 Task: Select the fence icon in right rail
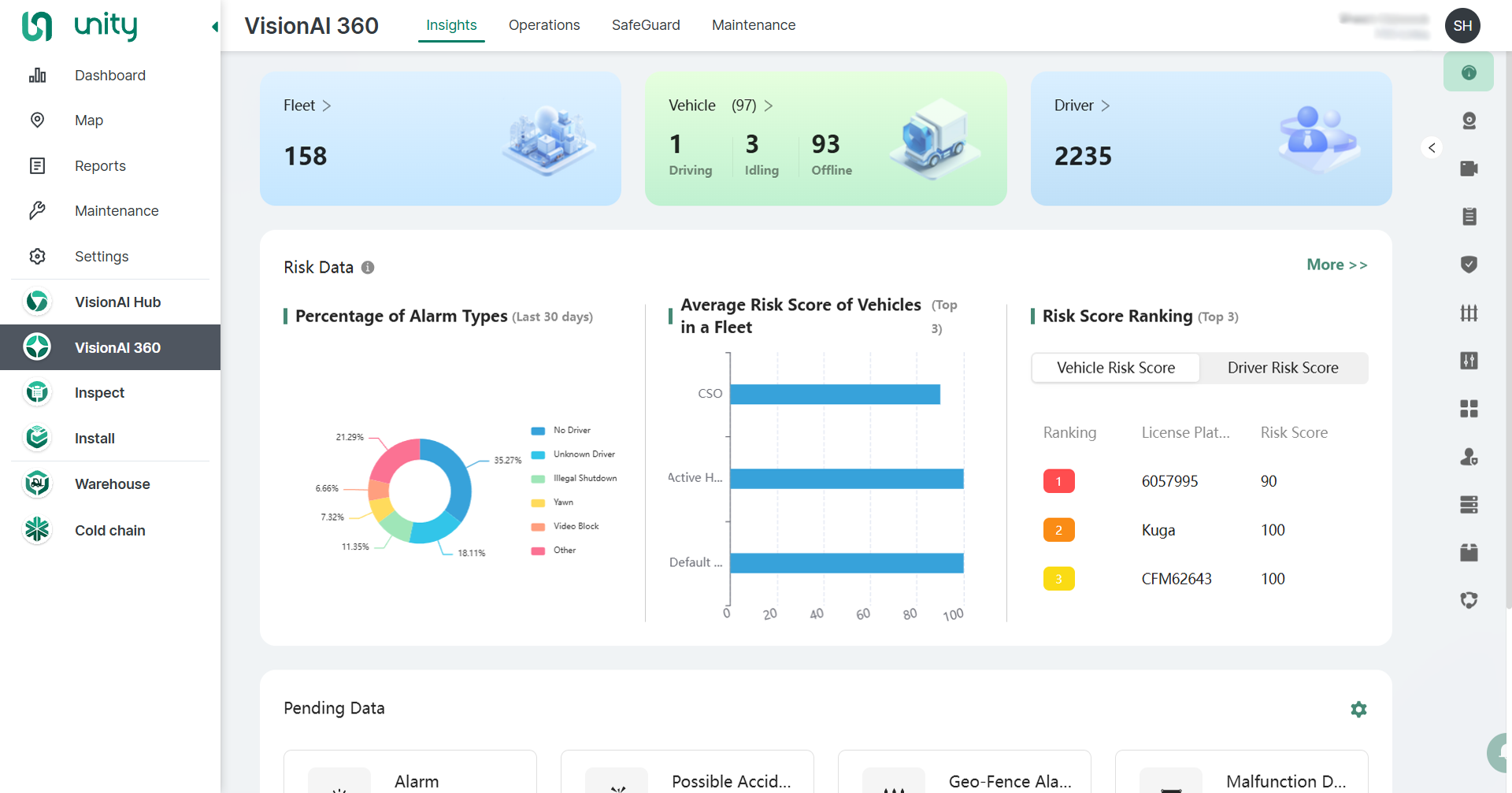point(1469,313)
